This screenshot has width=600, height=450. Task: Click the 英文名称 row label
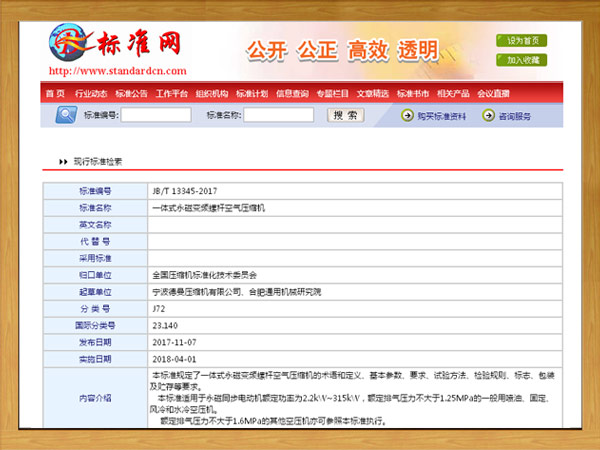click(95, 225)
